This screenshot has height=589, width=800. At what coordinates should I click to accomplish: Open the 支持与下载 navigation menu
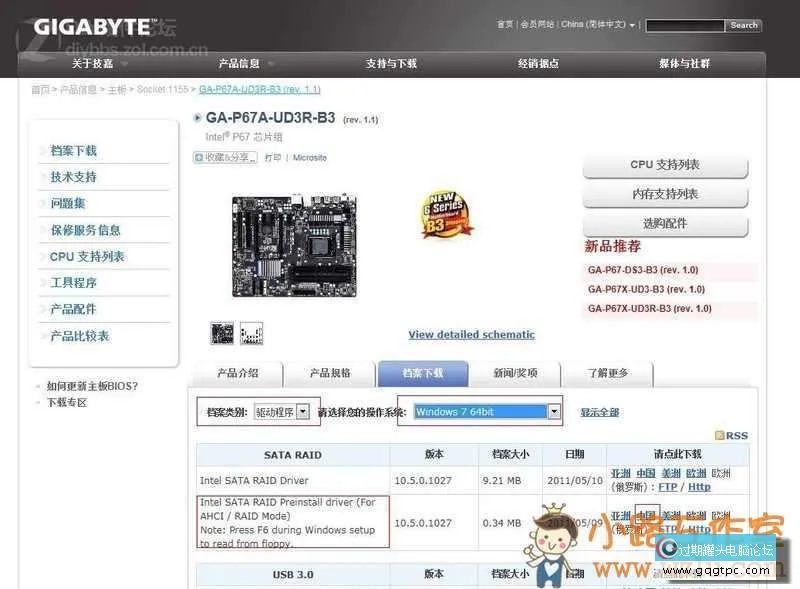point(391,63)
